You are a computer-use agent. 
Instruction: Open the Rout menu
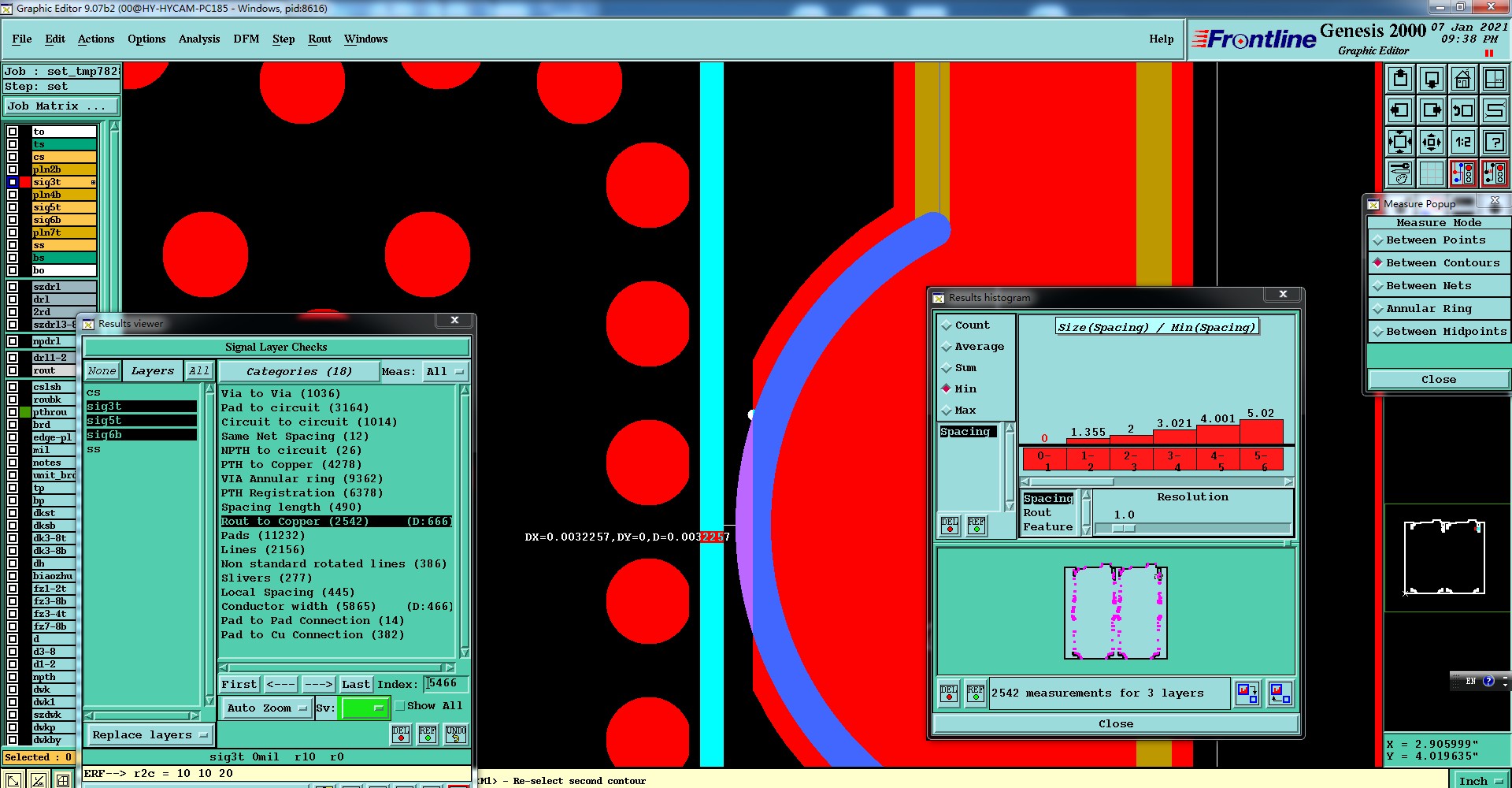(x=320, y=39)
